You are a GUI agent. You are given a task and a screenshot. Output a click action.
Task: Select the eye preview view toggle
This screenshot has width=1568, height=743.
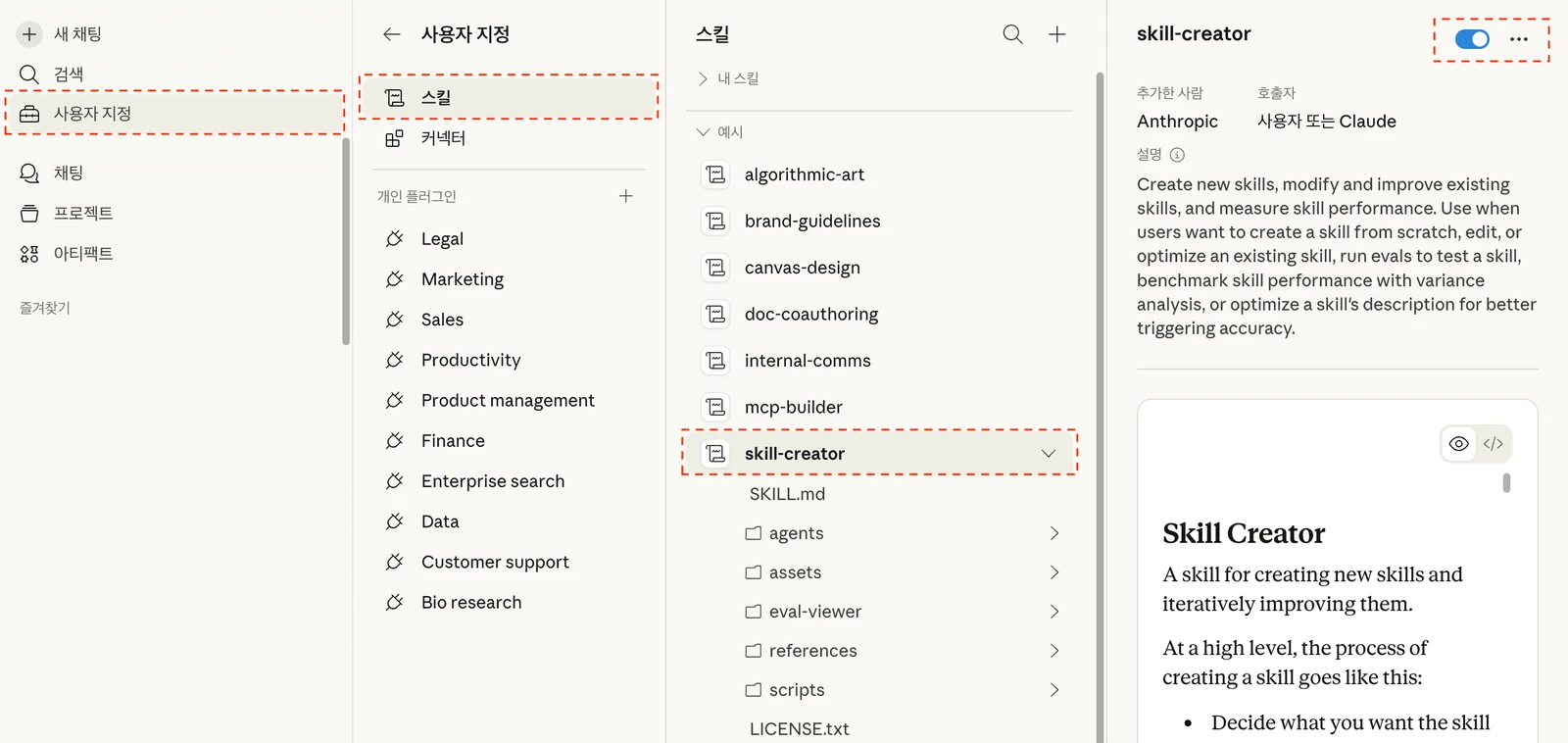click(x=1458, y=444)
